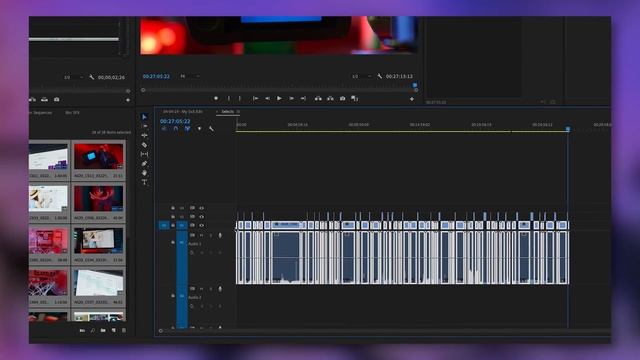Click timeline horizontal zoom handle
The height and width of the screenshot is (360, 640).
pyautogui.click(x=160, y=331)
